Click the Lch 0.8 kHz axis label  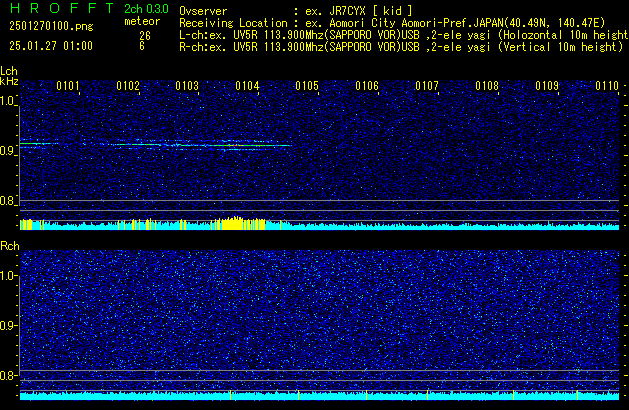[x=8, y=201]
